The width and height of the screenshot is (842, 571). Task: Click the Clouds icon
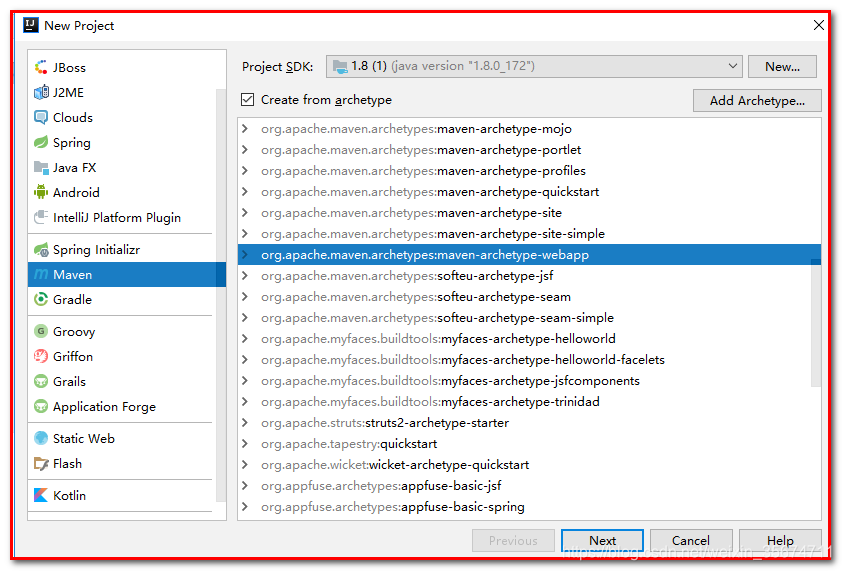coord(41,117)
